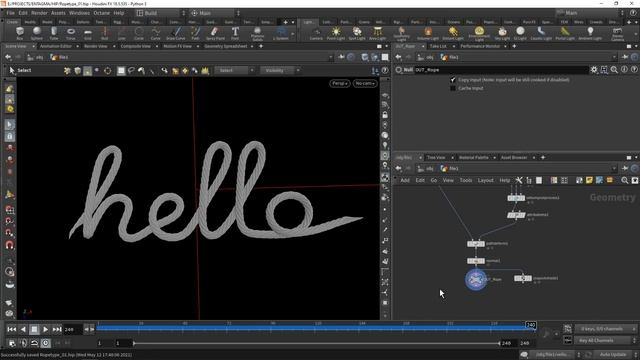Viewport: 640px width, 360px height.
Task: Open the Persp viewport dropdown
Action: pos(340,83)
